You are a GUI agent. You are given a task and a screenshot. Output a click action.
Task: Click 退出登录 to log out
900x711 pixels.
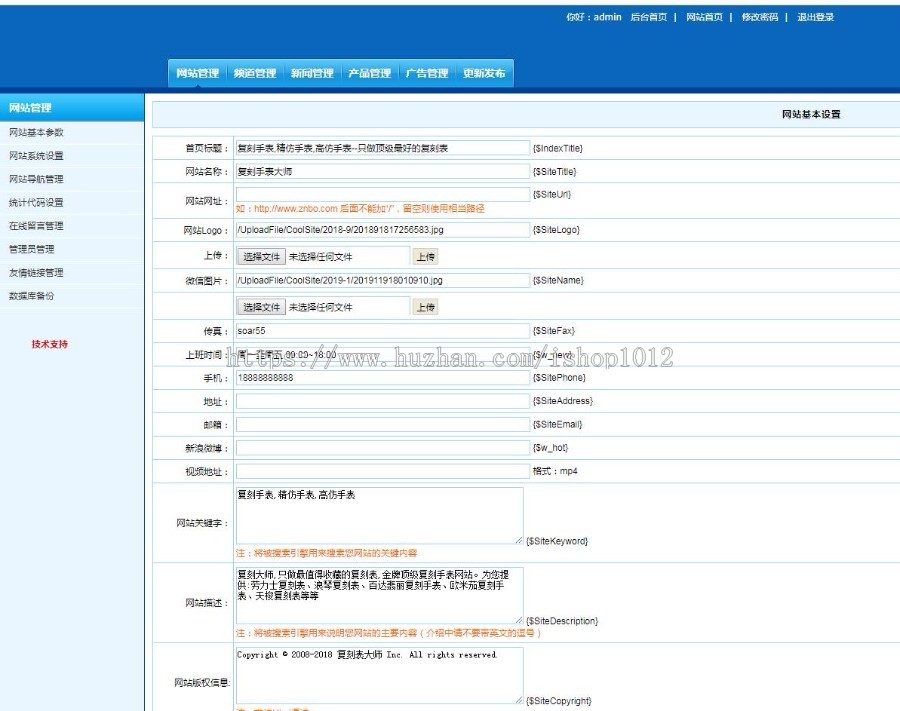(x=816, y=17)
